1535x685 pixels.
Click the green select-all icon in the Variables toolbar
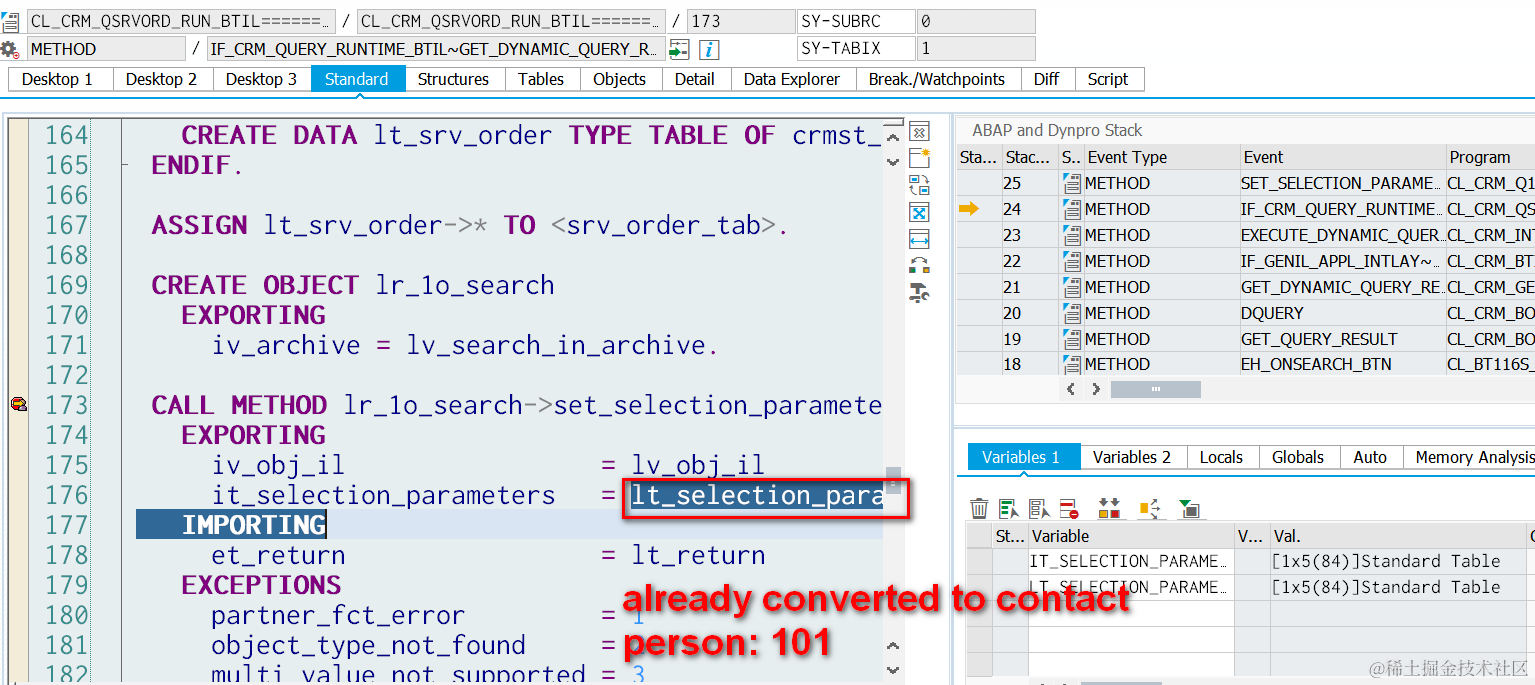point(1009,509)
